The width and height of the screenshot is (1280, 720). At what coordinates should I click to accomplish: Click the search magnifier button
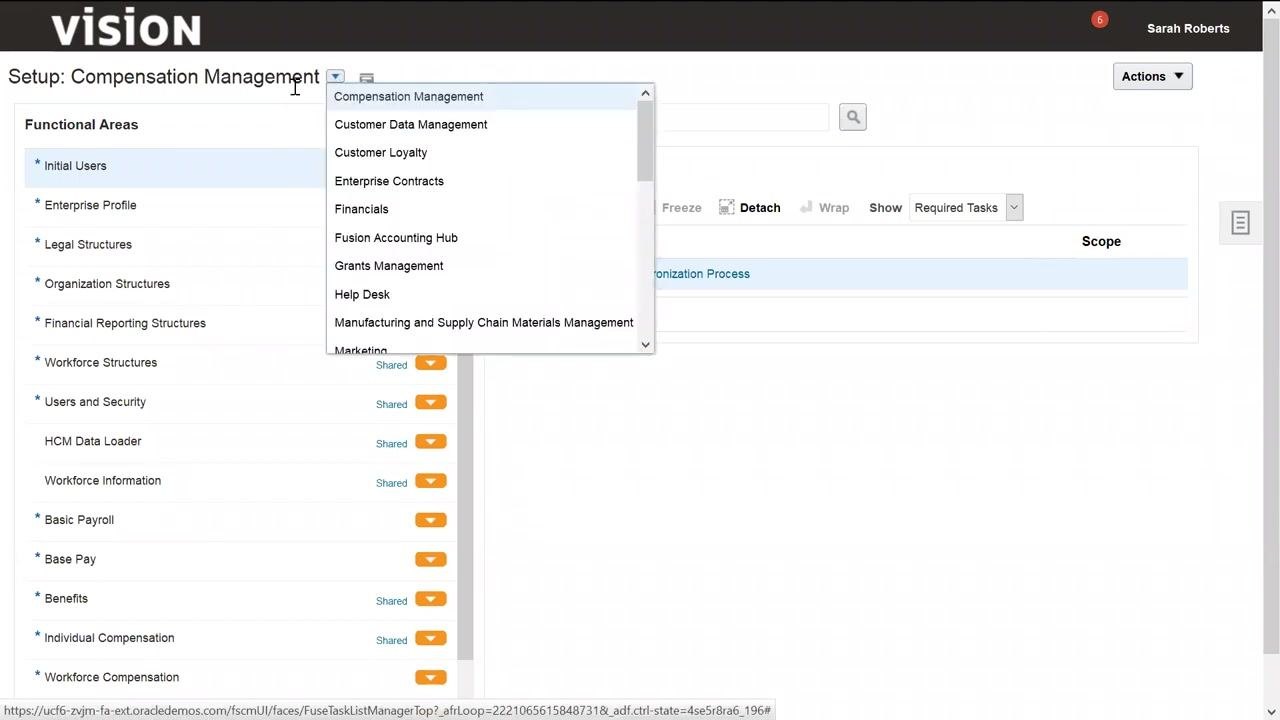tap(853, 117)
